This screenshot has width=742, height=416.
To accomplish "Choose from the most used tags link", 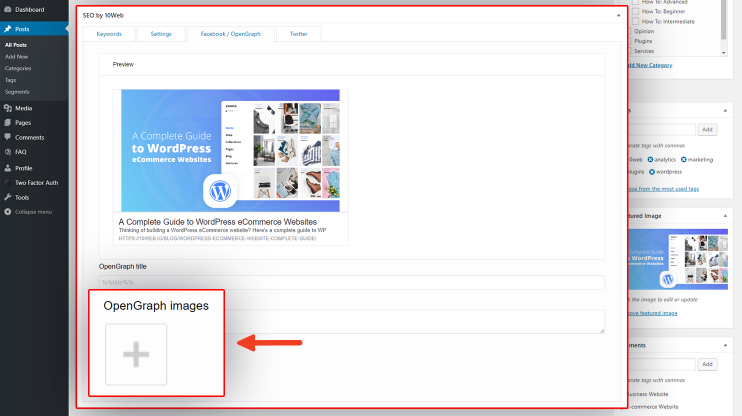I will [663, 189].
